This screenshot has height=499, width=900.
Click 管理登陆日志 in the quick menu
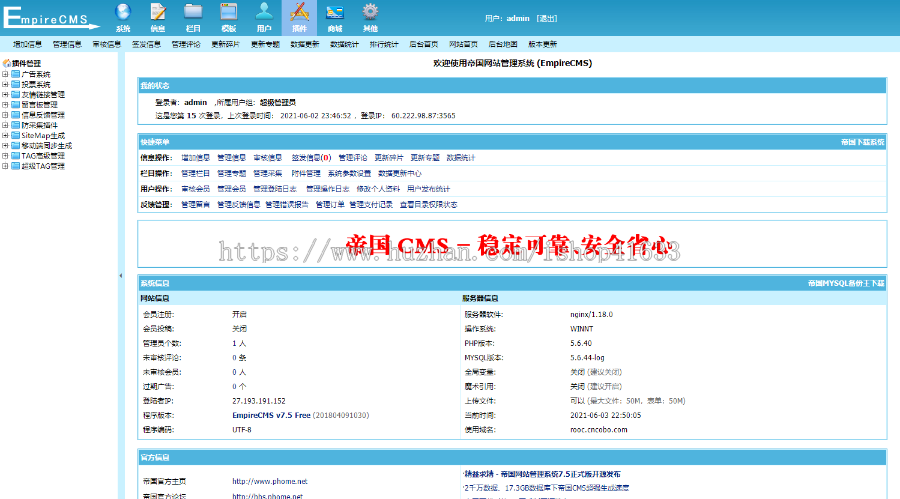pyautogui.click(x=275, y=188)
